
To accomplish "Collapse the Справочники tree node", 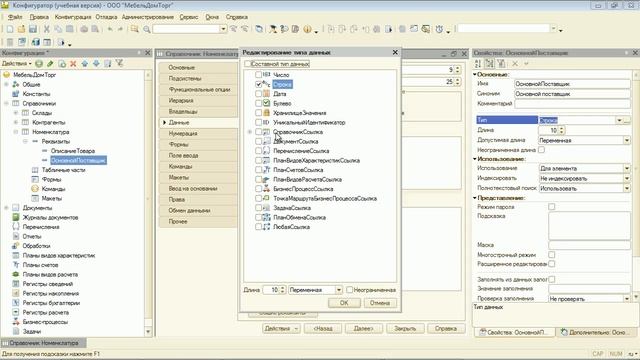I will point(6,103).
